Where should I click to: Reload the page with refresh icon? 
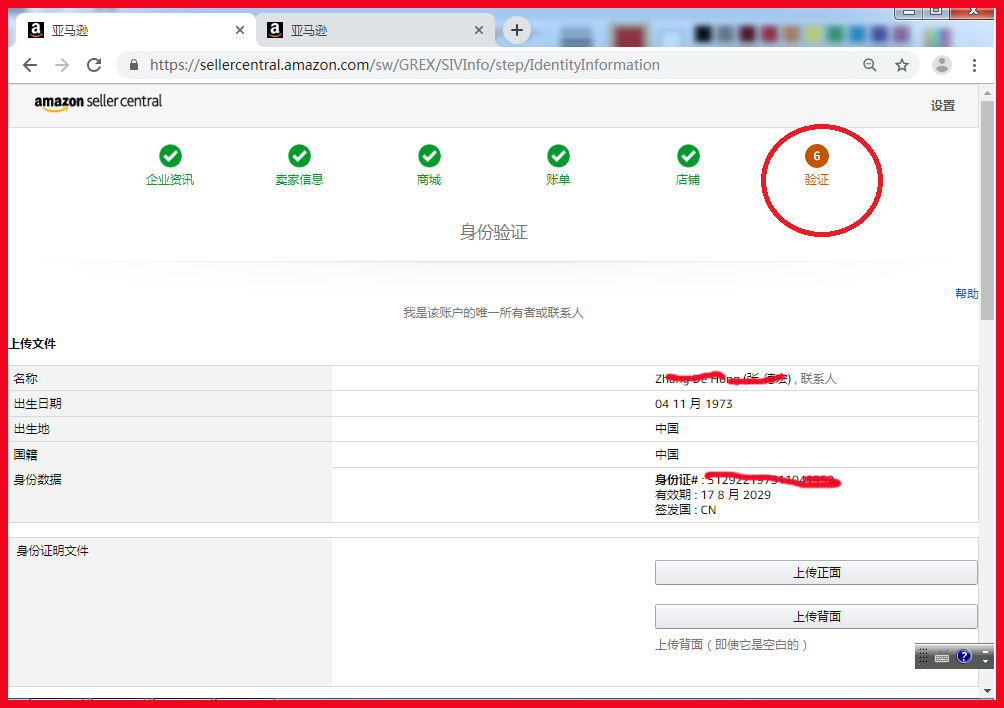[94, 65]
